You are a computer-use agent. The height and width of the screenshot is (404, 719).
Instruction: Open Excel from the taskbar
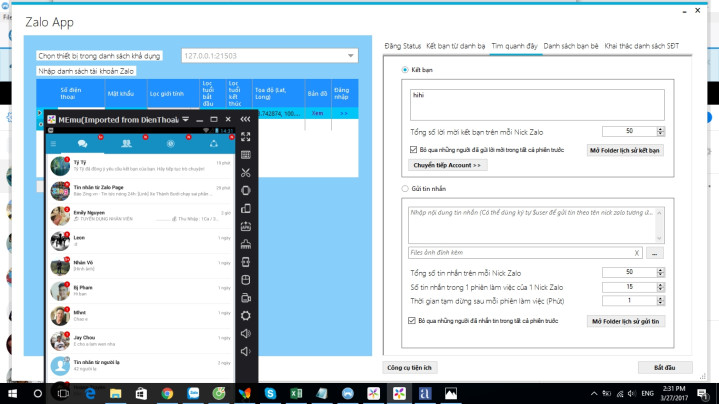(x=296, y=393)
